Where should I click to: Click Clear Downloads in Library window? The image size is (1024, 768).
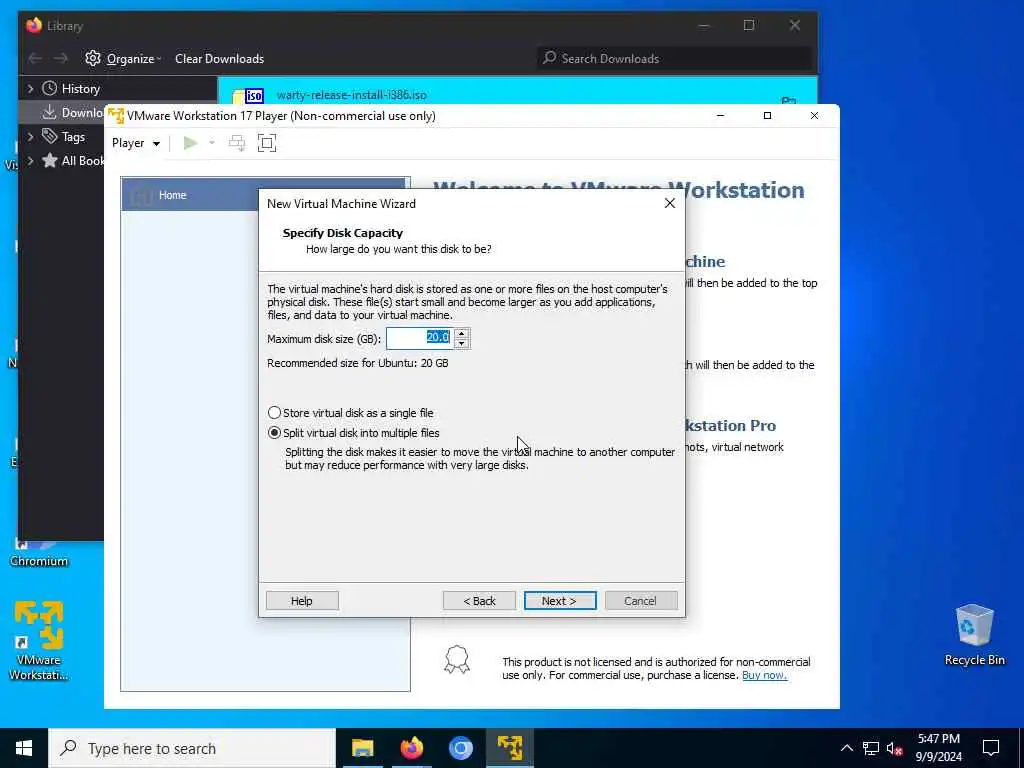(x=219, y=59)
